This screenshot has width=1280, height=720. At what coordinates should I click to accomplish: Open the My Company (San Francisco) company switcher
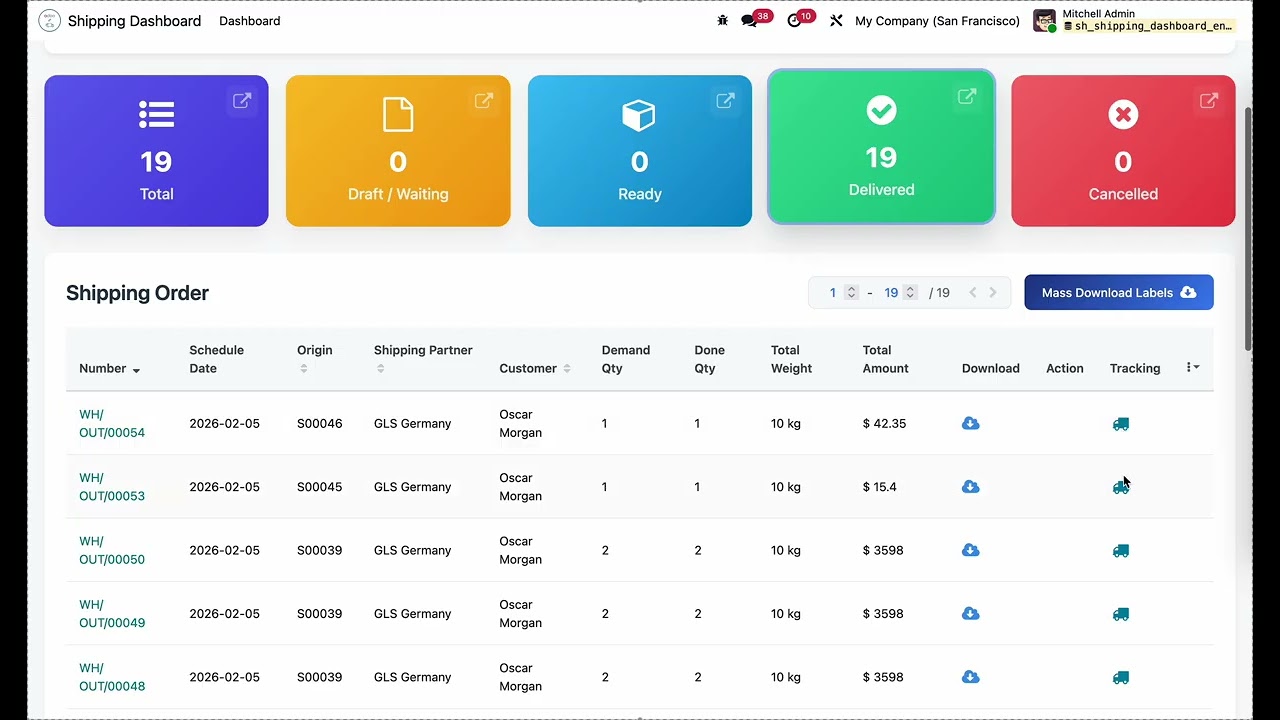937,21
